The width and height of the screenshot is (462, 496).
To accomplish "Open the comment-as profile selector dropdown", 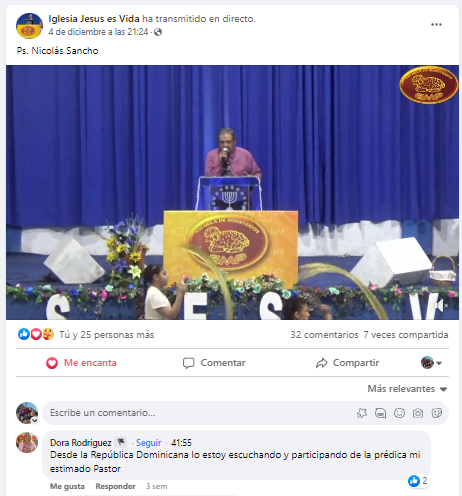I will coord(431,363).
